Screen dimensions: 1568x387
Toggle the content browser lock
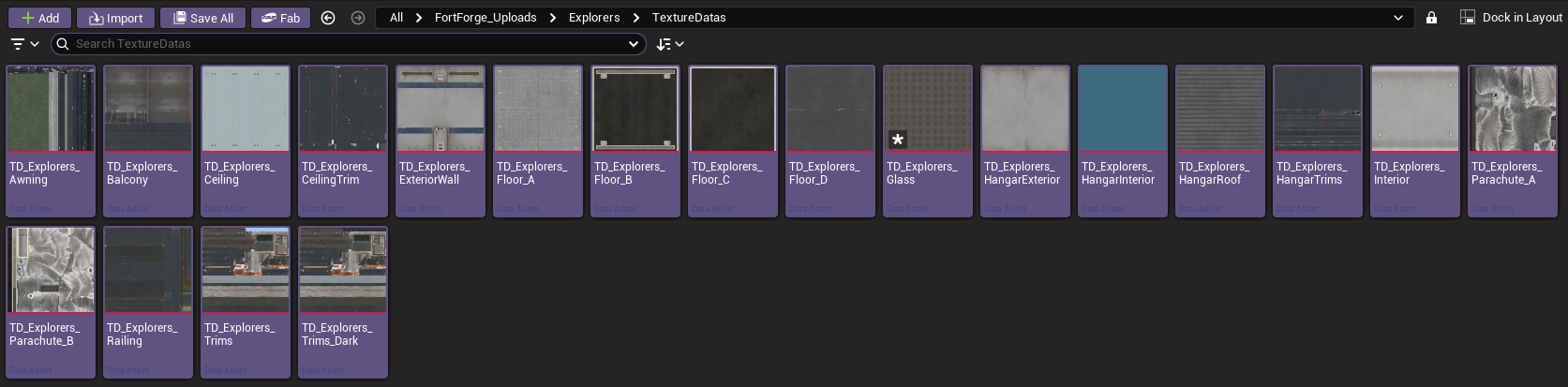1431,18
